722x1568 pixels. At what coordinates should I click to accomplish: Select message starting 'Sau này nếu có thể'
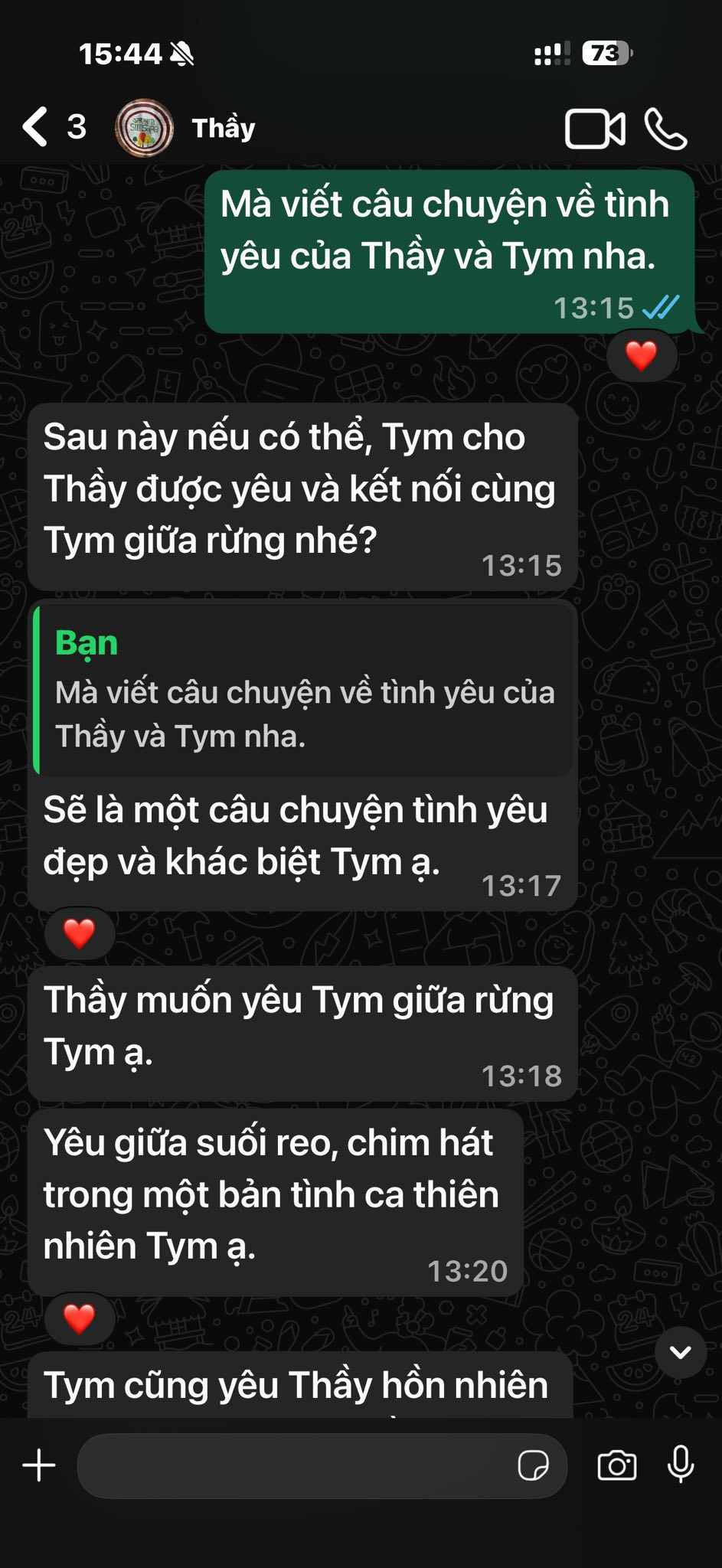pyautogui.click(x=302, y=497)
